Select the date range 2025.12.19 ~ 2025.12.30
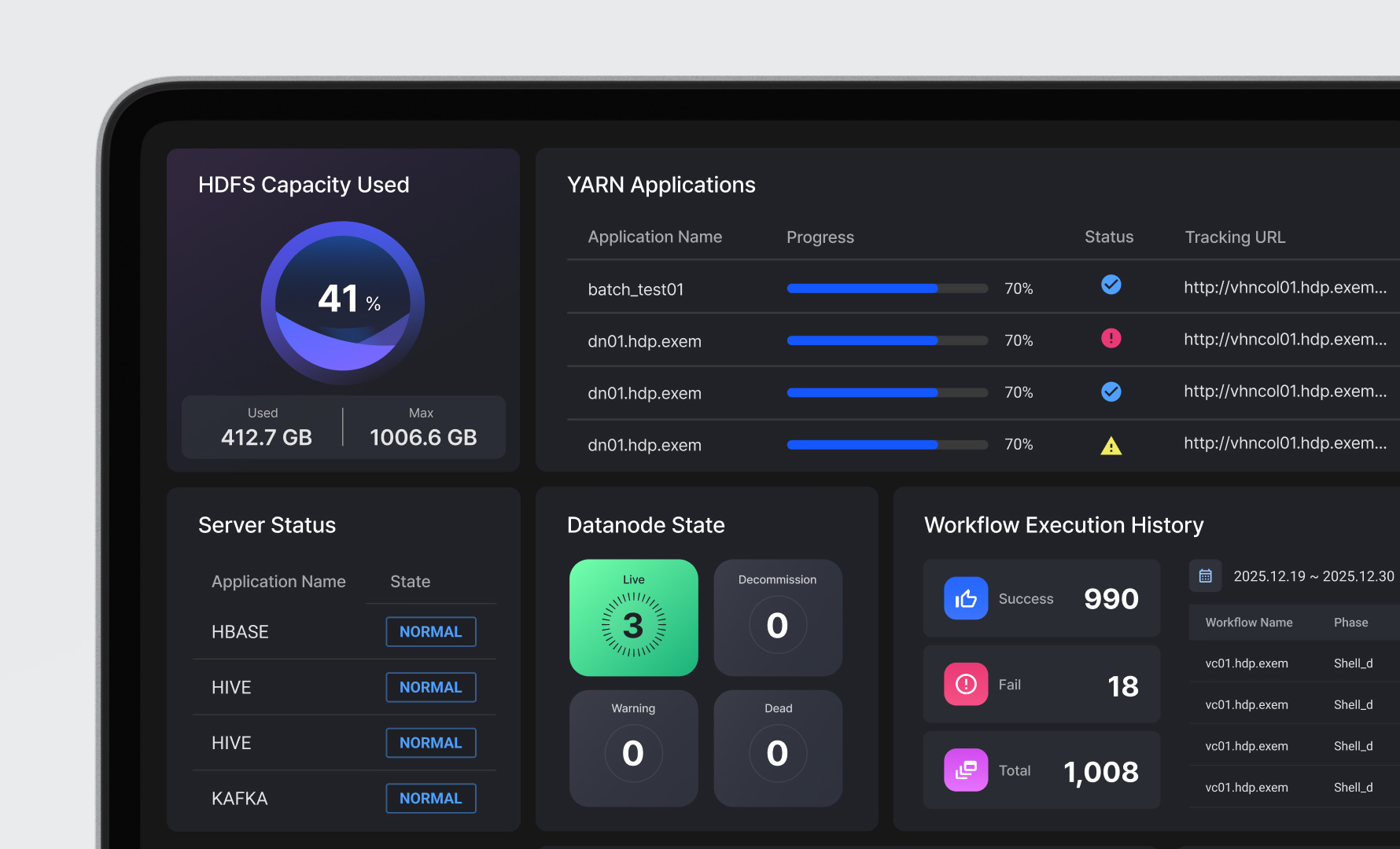The image size is (1400, 849). click(x=1313, y=576)
